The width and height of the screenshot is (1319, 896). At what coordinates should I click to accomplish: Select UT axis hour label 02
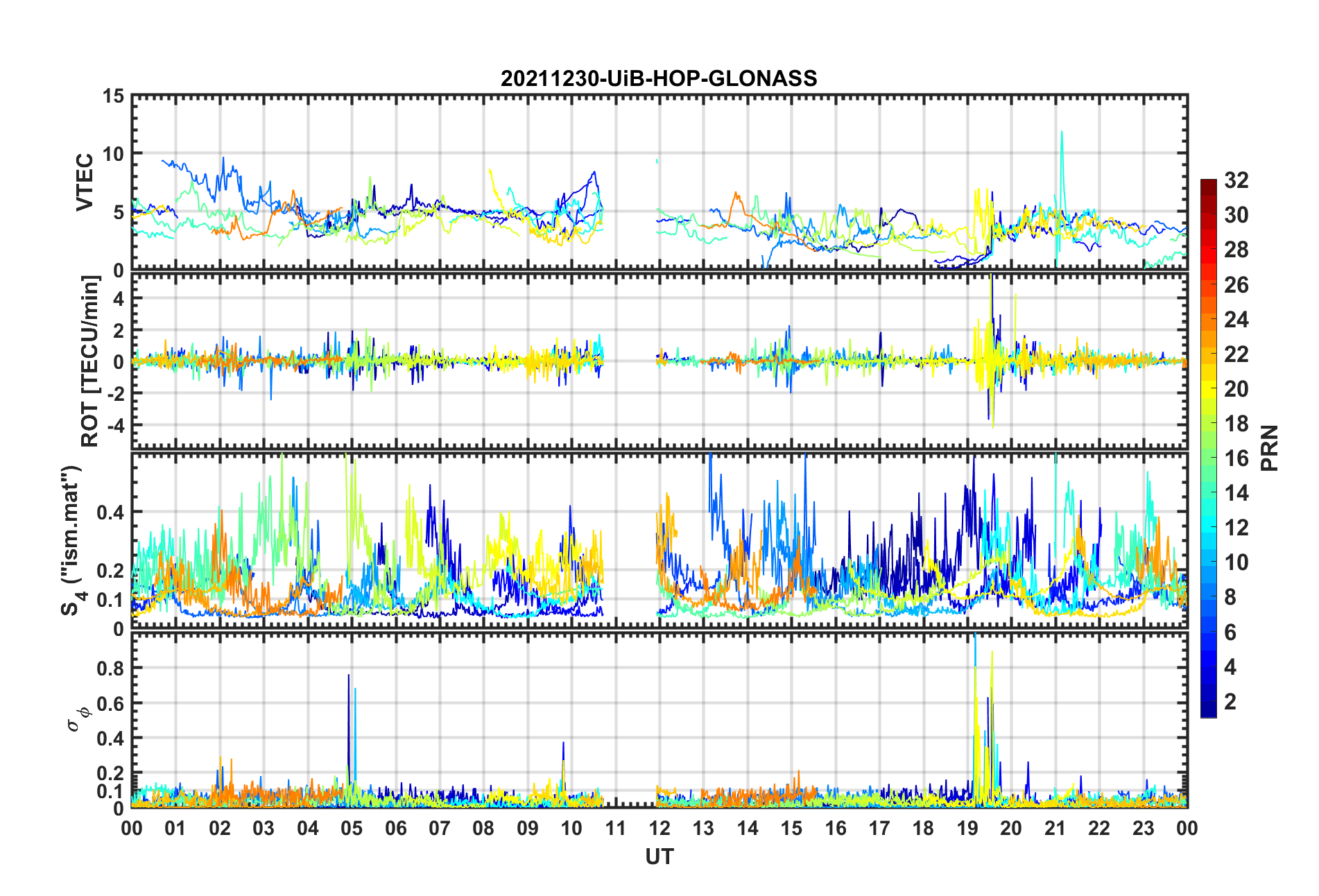pos(220,828)
